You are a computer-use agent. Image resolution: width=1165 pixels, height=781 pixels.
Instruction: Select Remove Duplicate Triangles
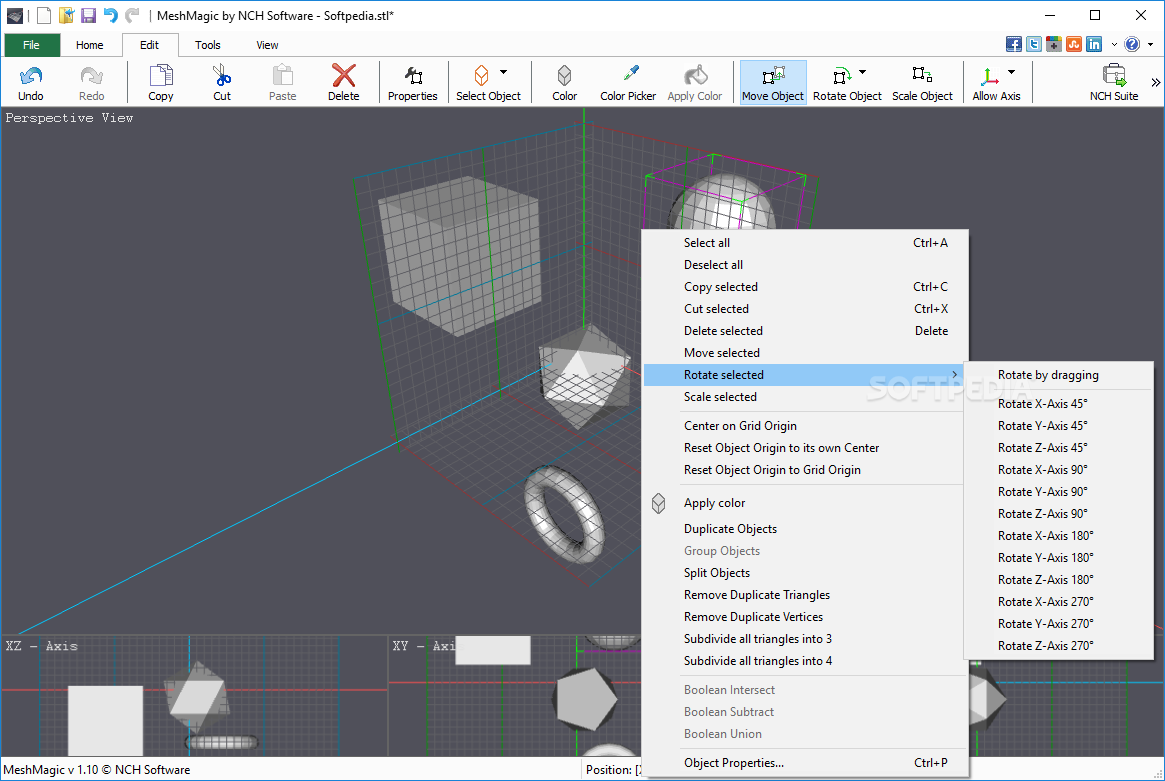pyautogui.click(x=805, y=594)
